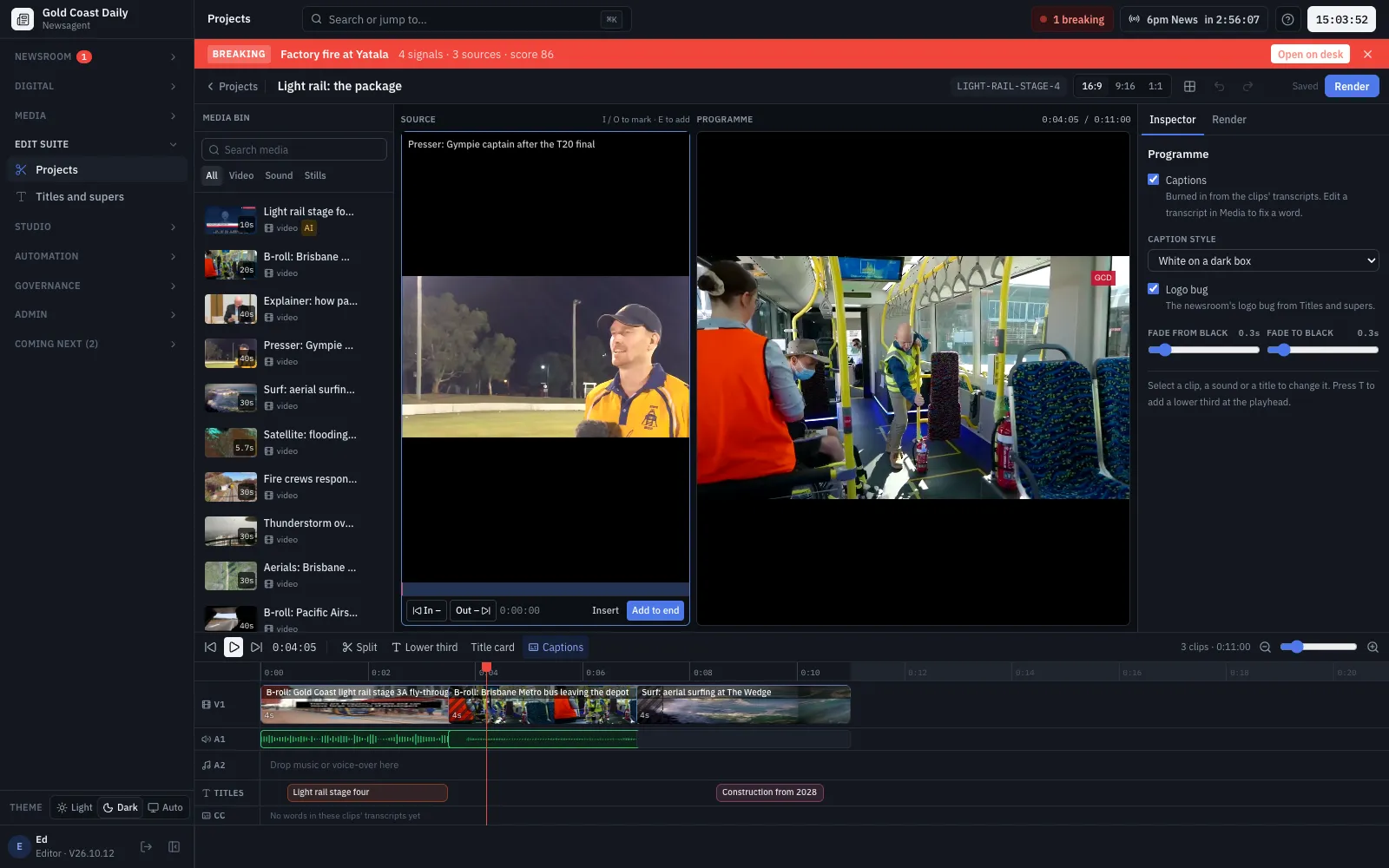Click the blue Render button
The height and width of the screenshot is (868, 1389).
click(x=1352, y=86)
